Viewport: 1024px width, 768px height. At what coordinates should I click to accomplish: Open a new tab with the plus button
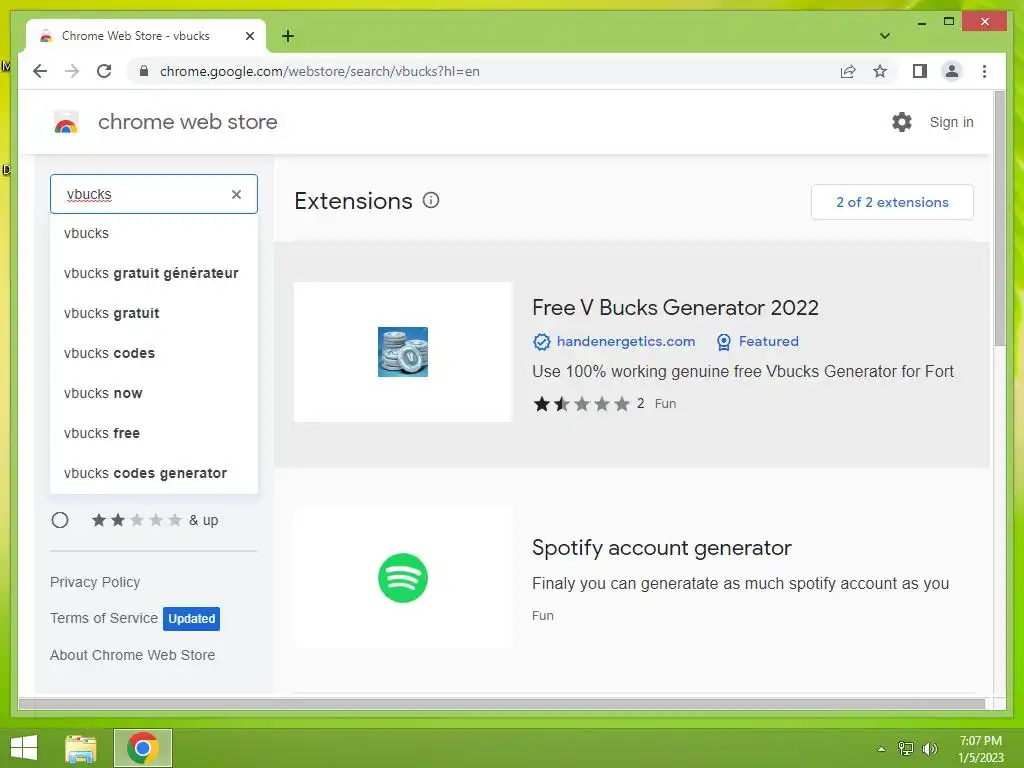pyautogui.click(x=287, y=36)
